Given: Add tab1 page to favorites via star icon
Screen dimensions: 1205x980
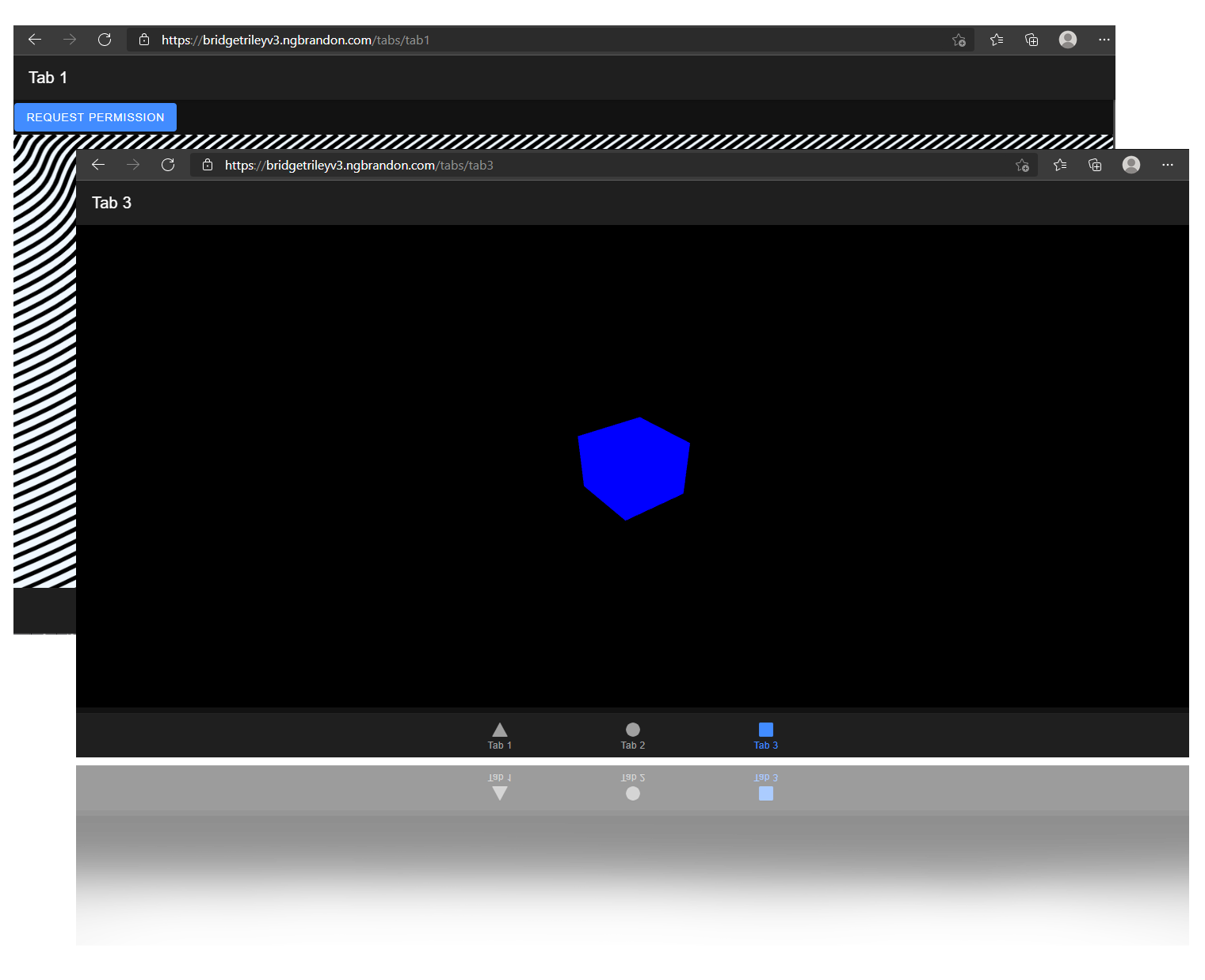Looking at the screenshot, I should point(959,40).
